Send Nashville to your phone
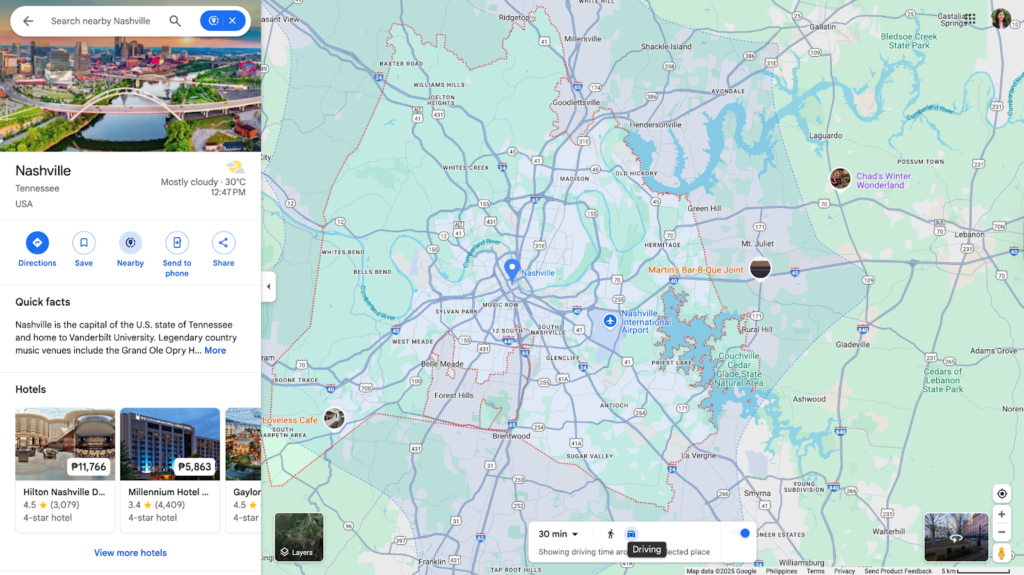Viewport: 1024px width, 575px height. pyautogui.click(x=177, y=255)
